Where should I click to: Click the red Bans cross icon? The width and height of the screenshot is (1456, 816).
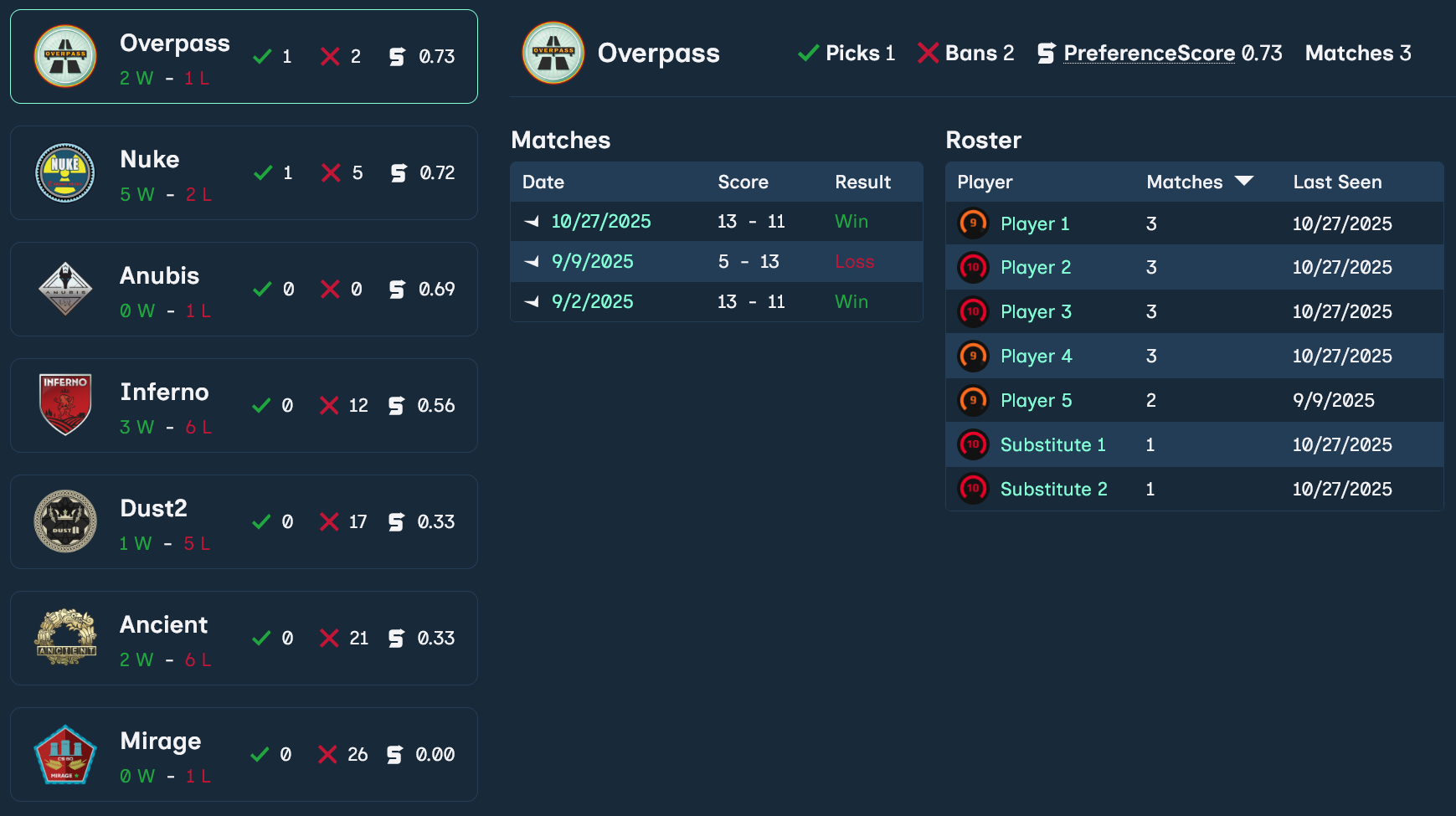(x=928, y=52)
